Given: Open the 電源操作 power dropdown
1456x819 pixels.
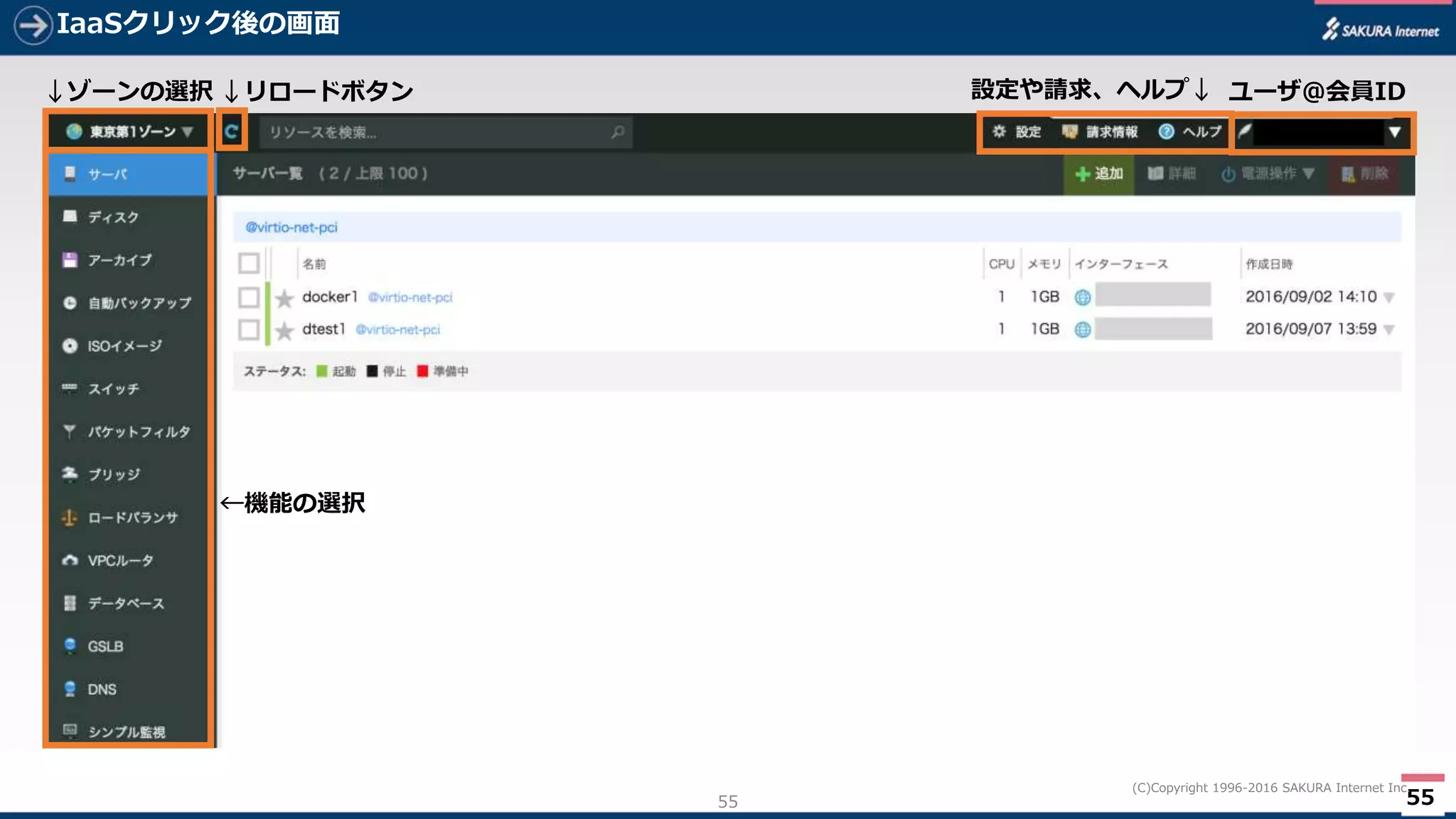Looking at the screenshot, I should click(1268, 173).
